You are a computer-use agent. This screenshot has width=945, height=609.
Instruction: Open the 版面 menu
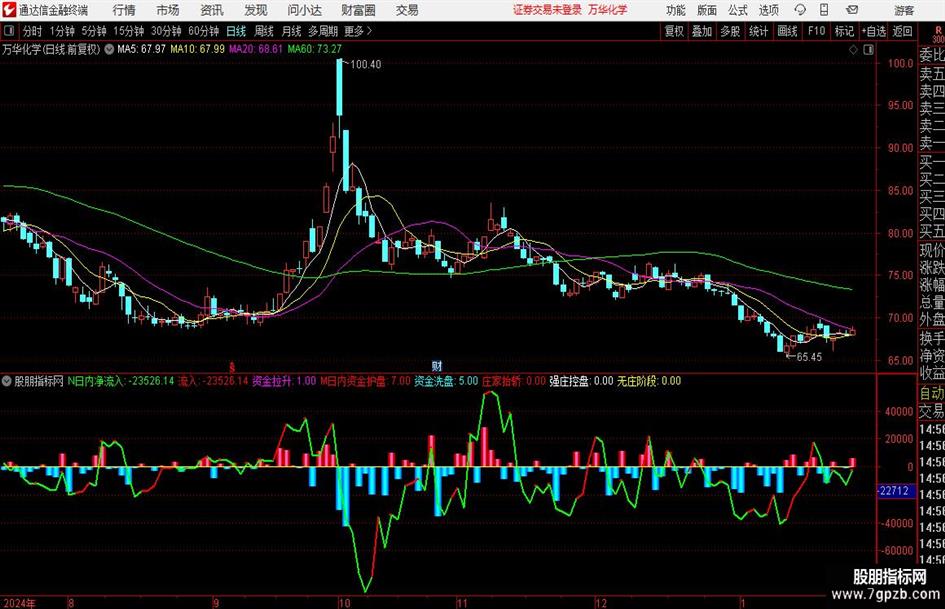pos(707,10)
